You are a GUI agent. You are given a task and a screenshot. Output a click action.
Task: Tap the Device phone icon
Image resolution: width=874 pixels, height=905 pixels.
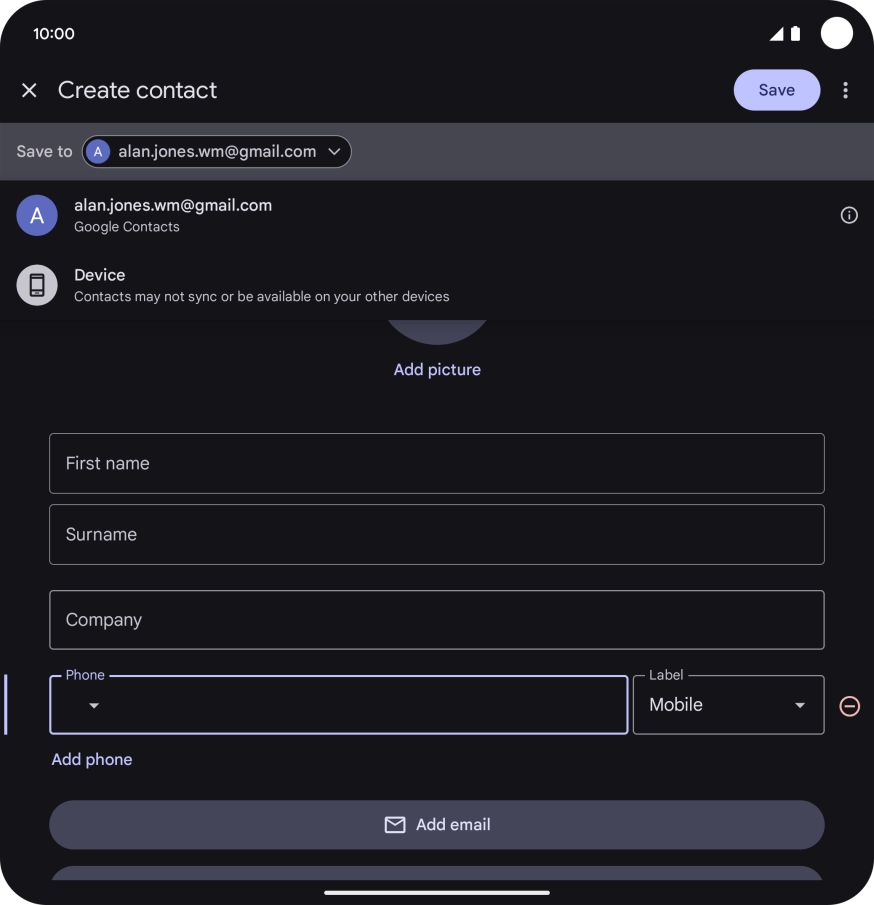click(37, 285)
